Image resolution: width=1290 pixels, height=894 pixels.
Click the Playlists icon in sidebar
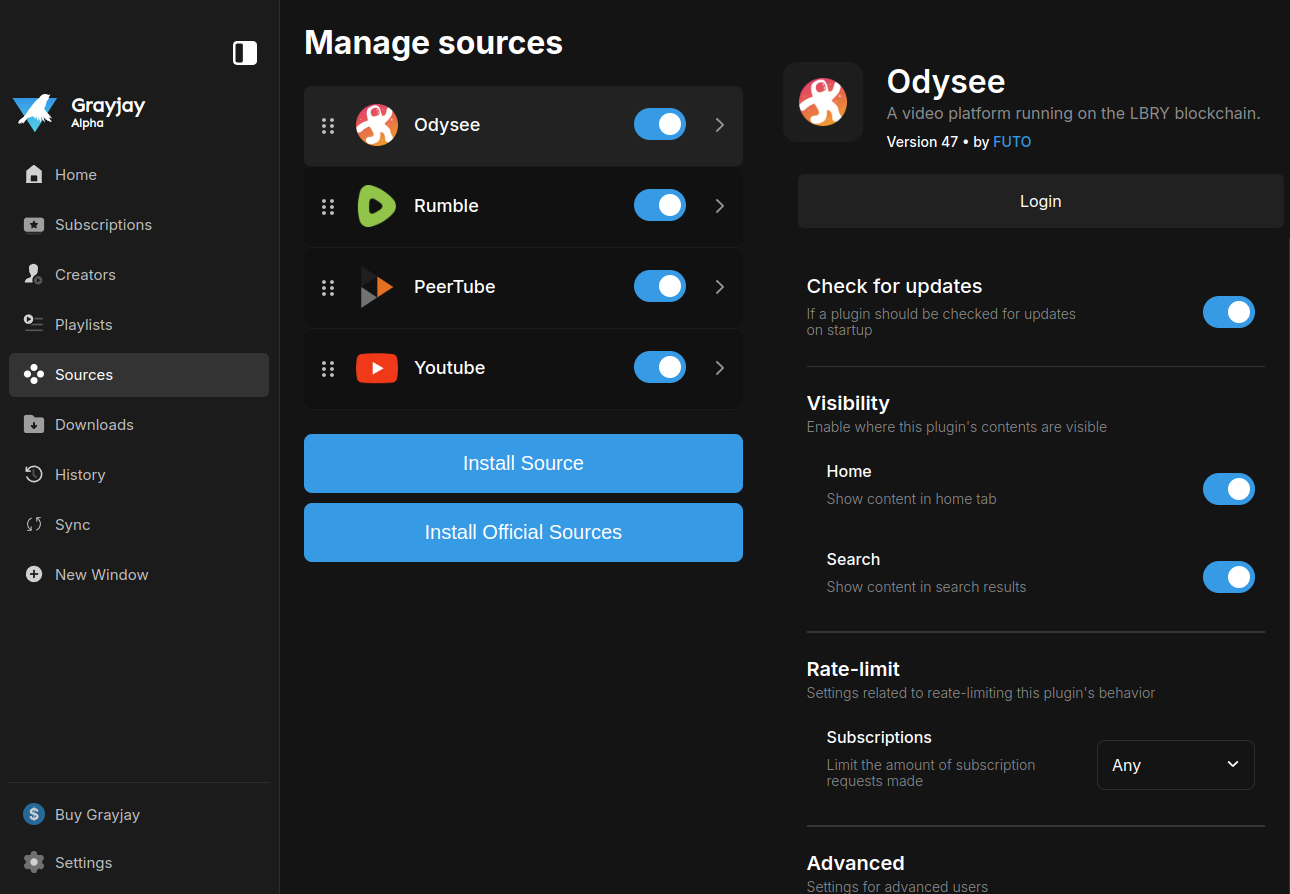pos(34,324)
